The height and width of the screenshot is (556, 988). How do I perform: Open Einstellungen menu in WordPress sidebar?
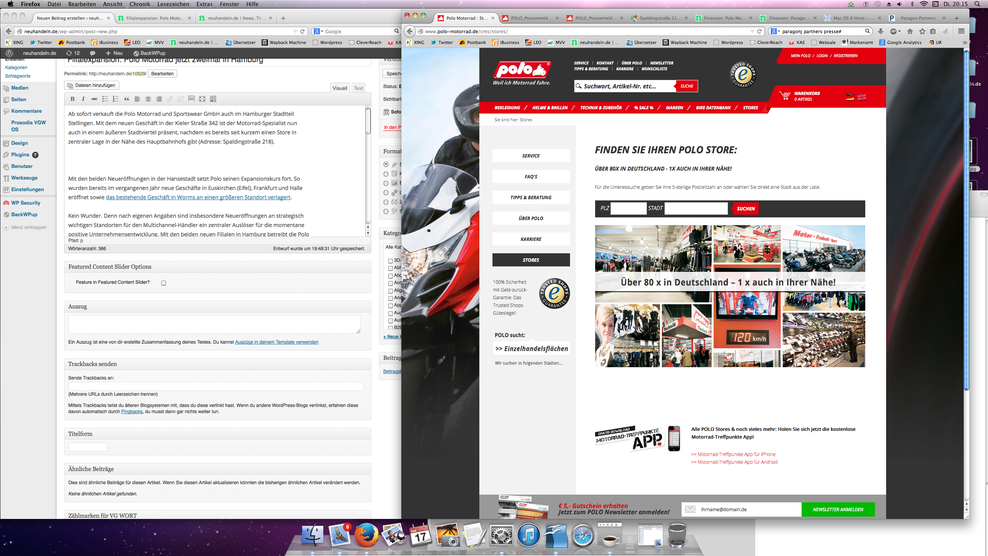coord(27,189)
